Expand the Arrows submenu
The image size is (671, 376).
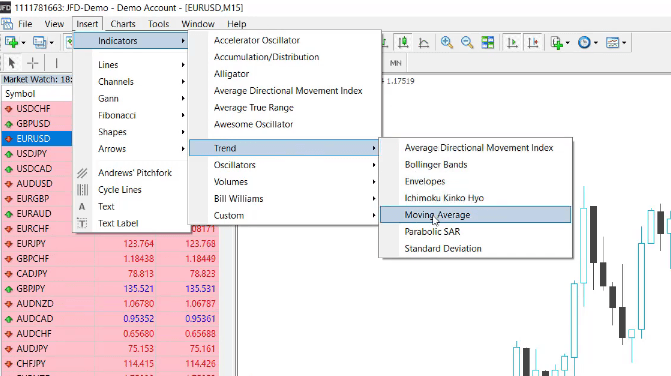click(131, 148)
